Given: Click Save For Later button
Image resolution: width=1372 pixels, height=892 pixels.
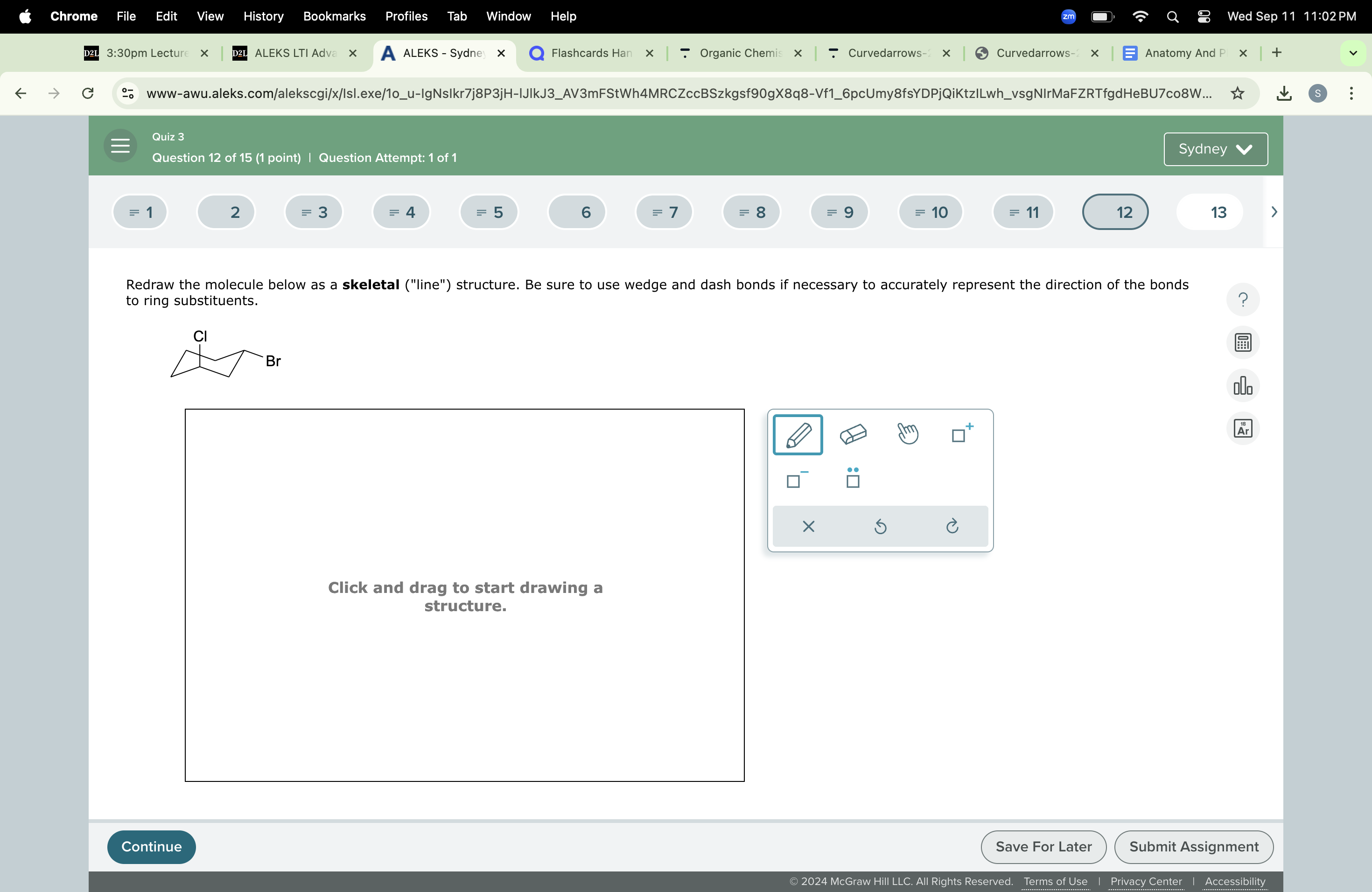Looking at the screenshot, I should pyautogui.click(x=1043, y=846).
